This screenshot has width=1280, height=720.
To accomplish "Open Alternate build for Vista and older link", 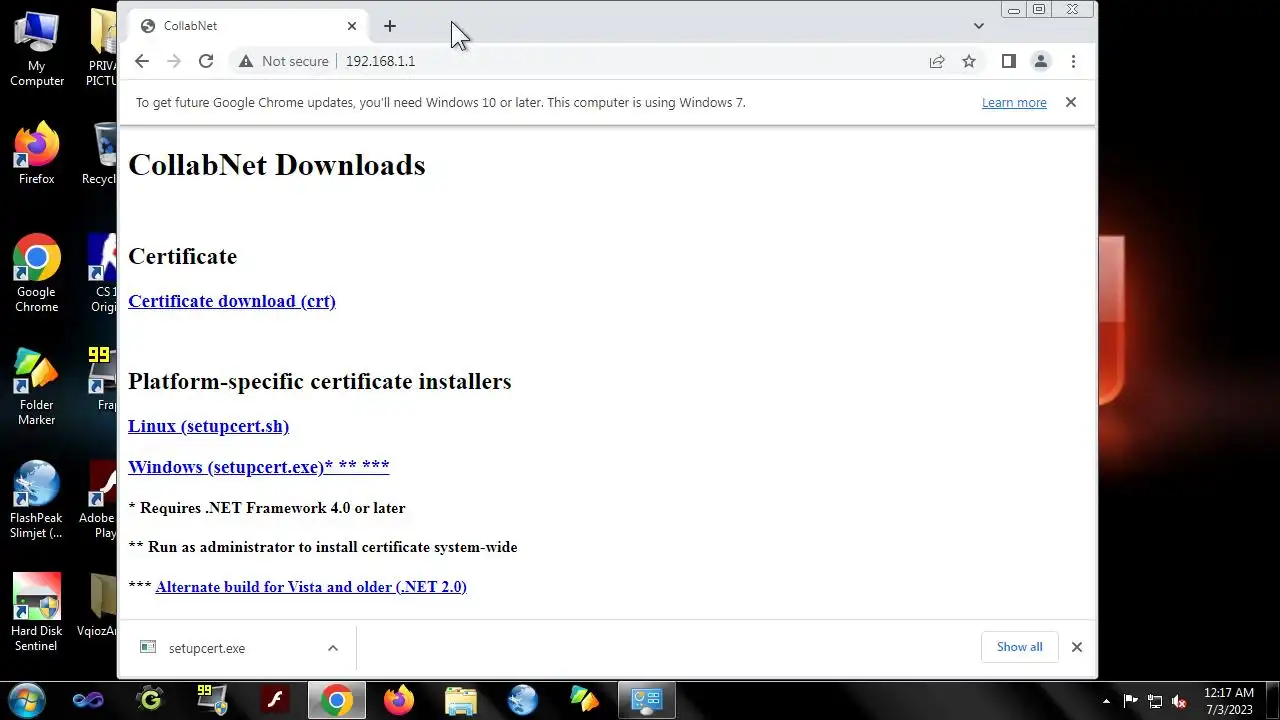I will (x=311, y=587).
